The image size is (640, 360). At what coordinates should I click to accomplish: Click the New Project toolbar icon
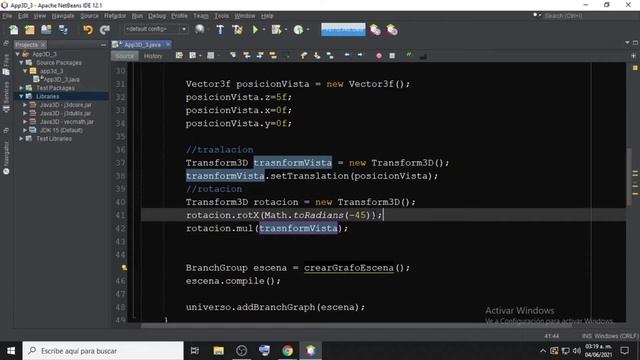click(30, 30)
